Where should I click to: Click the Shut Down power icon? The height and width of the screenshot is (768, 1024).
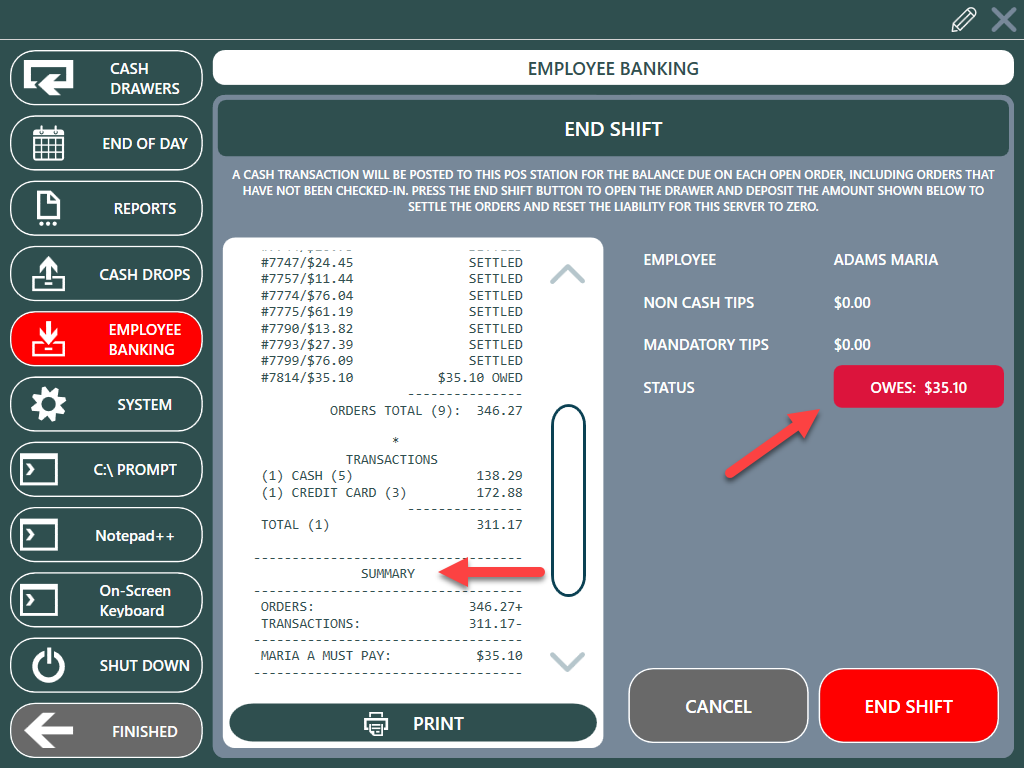pos(48,666)
